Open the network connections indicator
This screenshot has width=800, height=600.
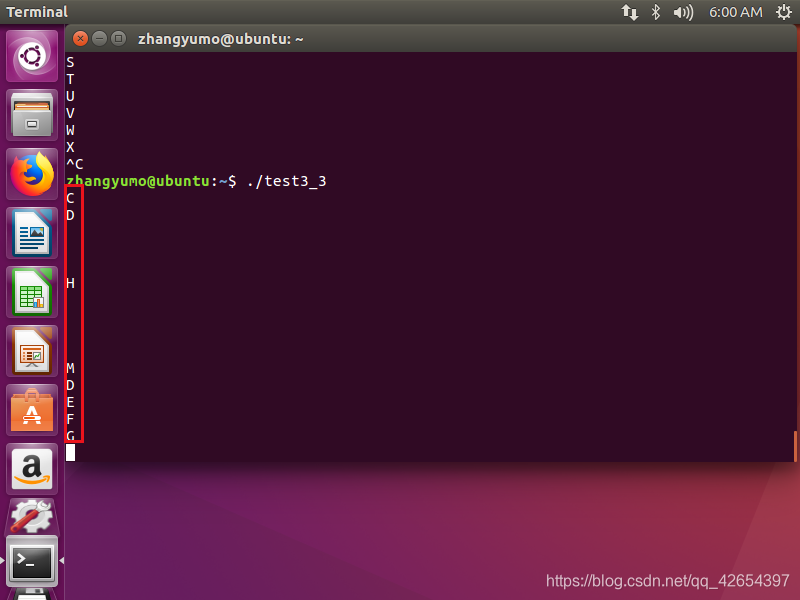click(630, 12)
